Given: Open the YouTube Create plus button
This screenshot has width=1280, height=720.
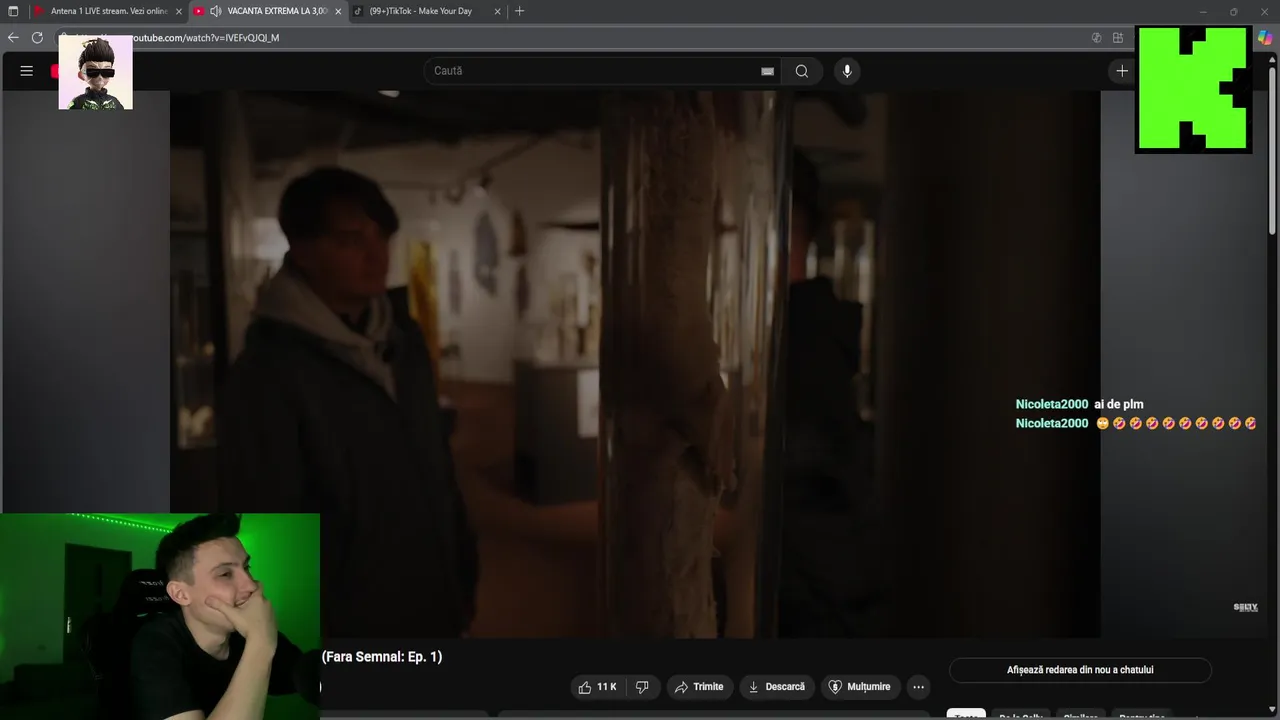Looking at the screenshot, I should tap(1122, 71).
